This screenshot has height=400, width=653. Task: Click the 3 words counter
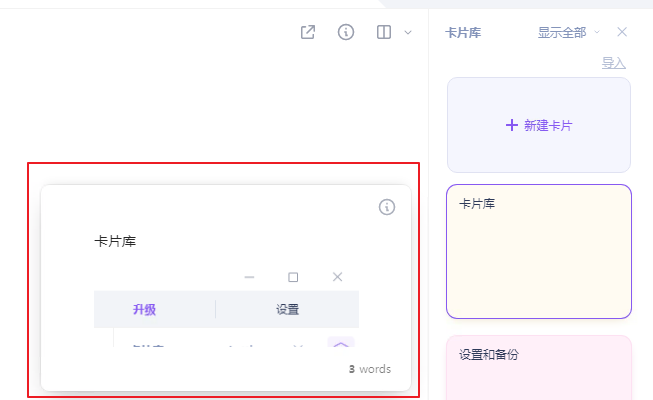(x=369, y=369)
